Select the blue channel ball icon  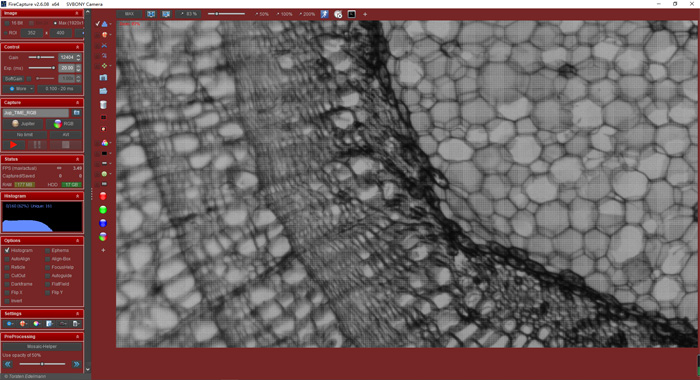(103, 223)
